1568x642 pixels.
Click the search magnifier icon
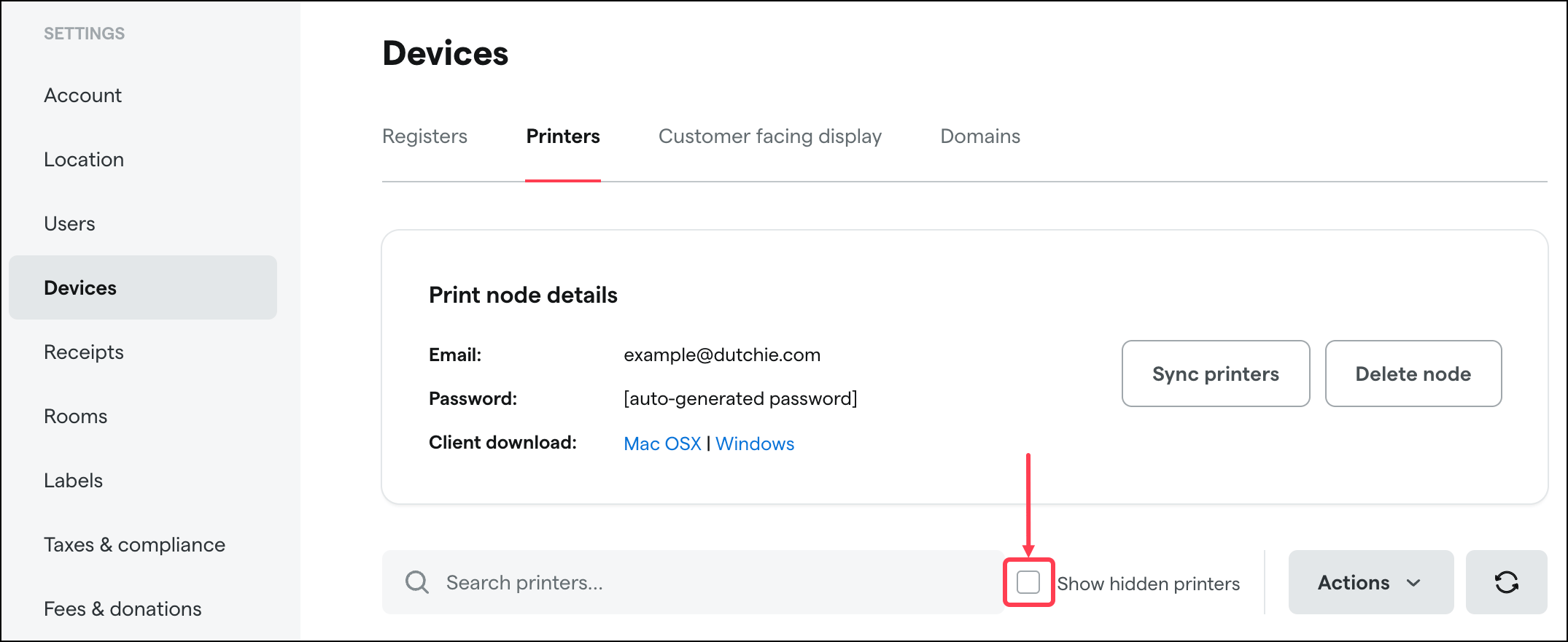(x=416, y=582)
